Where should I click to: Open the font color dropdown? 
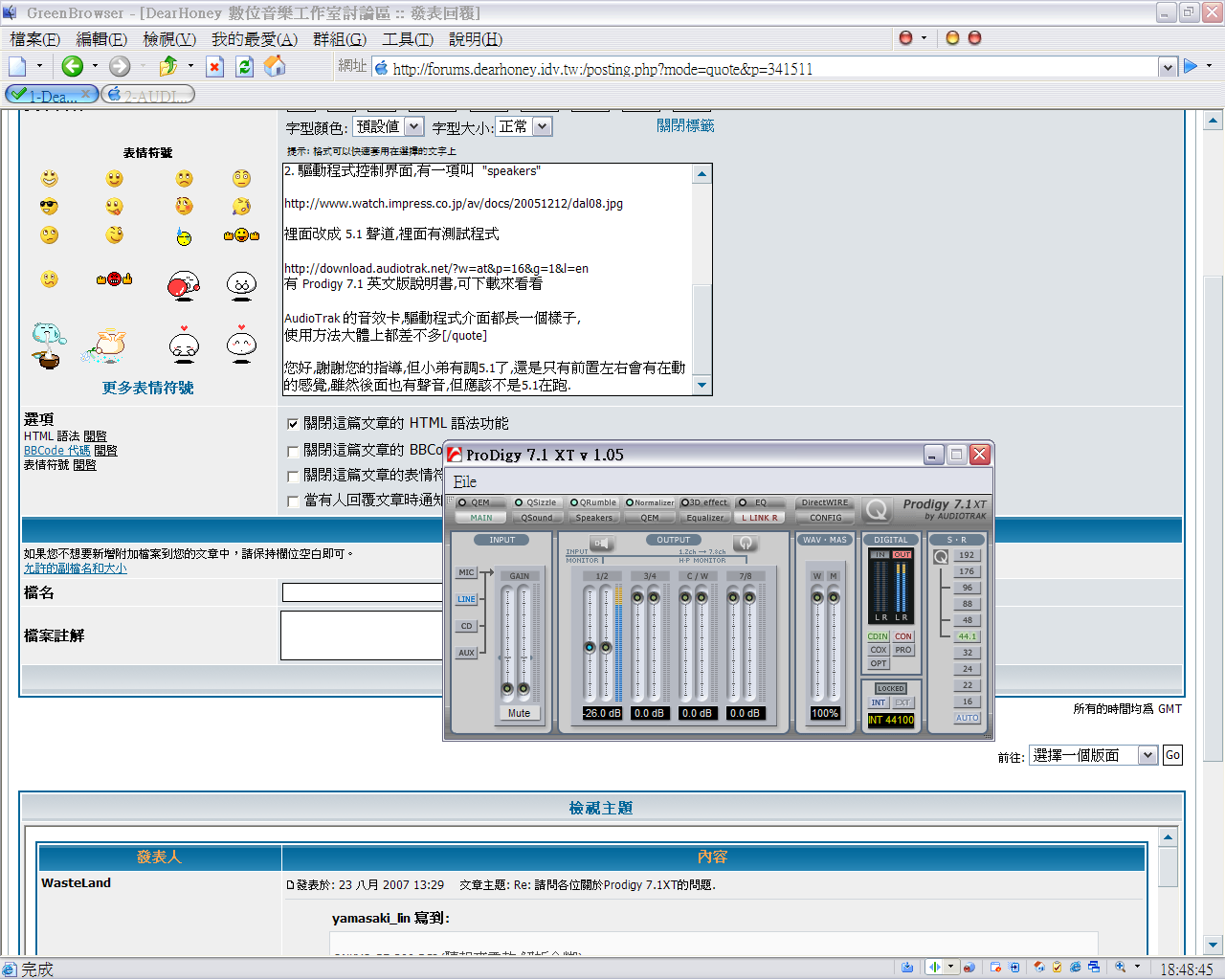coord(389,126)
